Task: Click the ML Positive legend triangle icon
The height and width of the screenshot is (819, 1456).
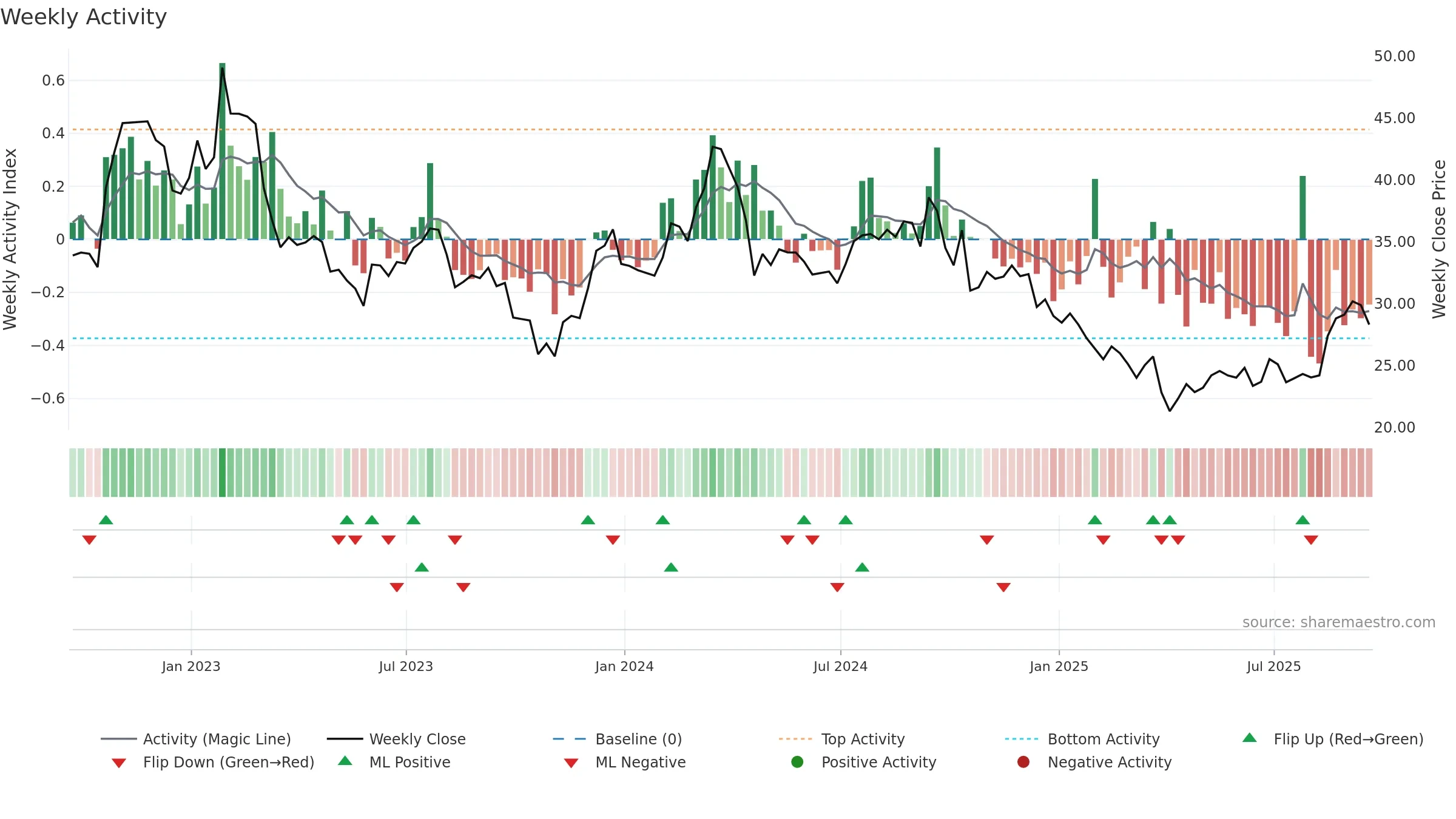Action: pyautogui.click(x=345, y=761)
